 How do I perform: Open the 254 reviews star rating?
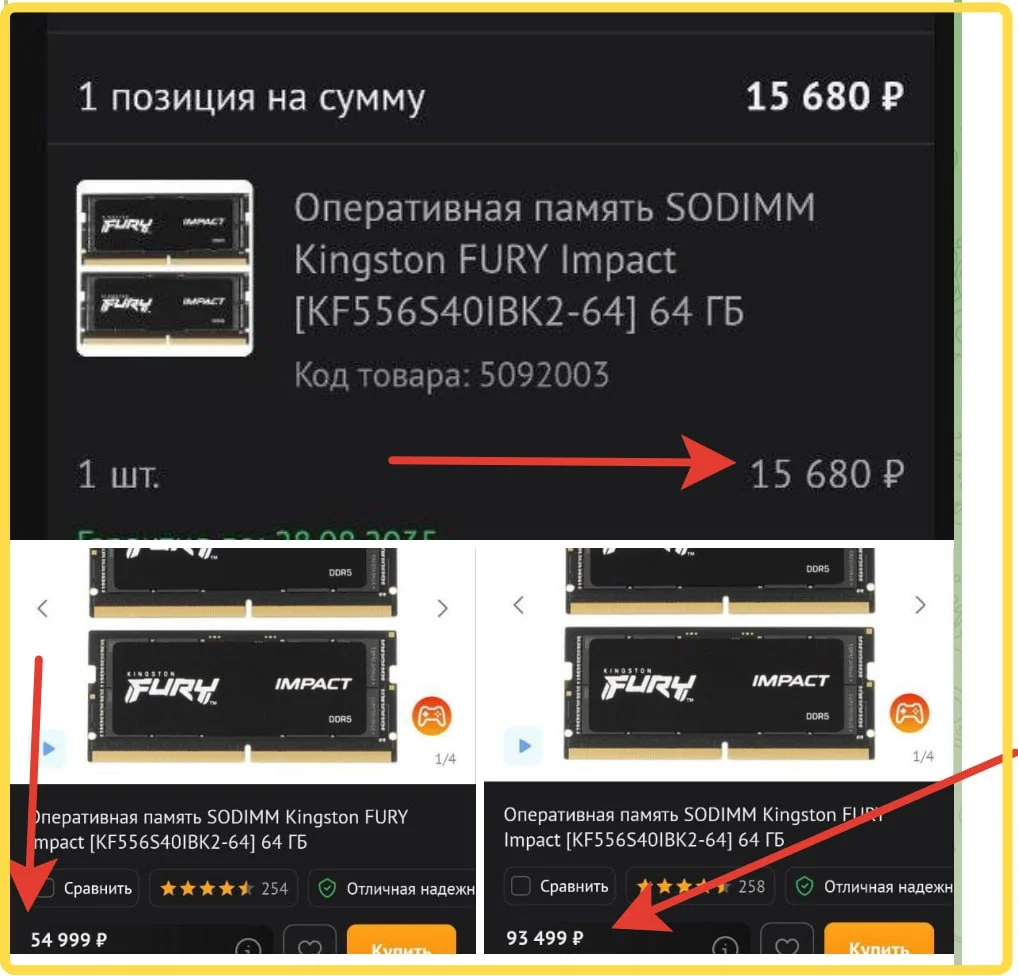click(223, 888)
